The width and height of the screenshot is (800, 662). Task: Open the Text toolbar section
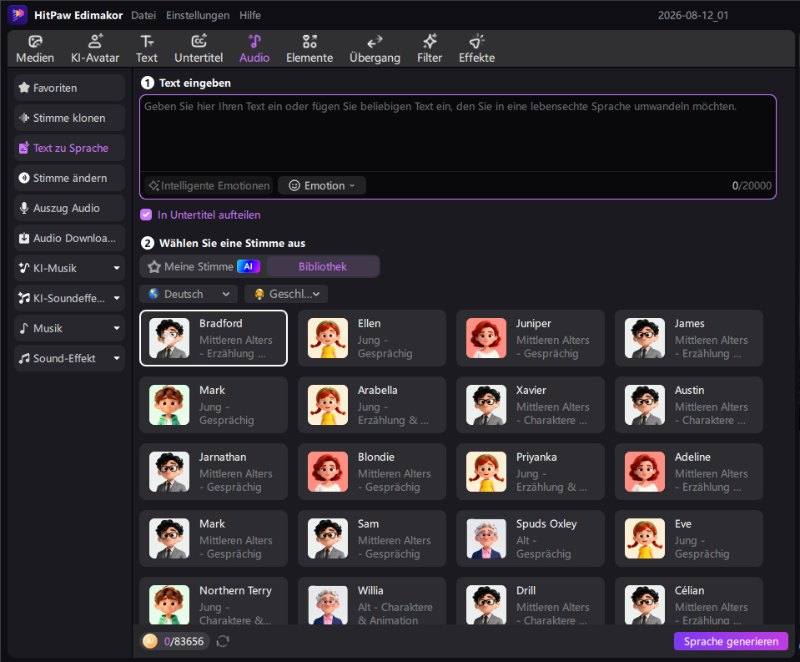point(146,49)
